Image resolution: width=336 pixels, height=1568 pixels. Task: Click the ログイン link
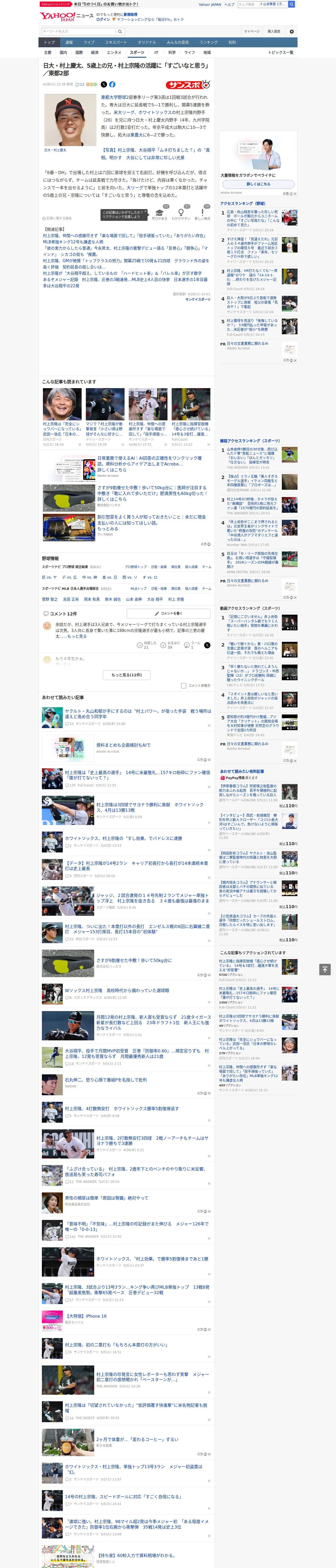(x=103, y=20)
